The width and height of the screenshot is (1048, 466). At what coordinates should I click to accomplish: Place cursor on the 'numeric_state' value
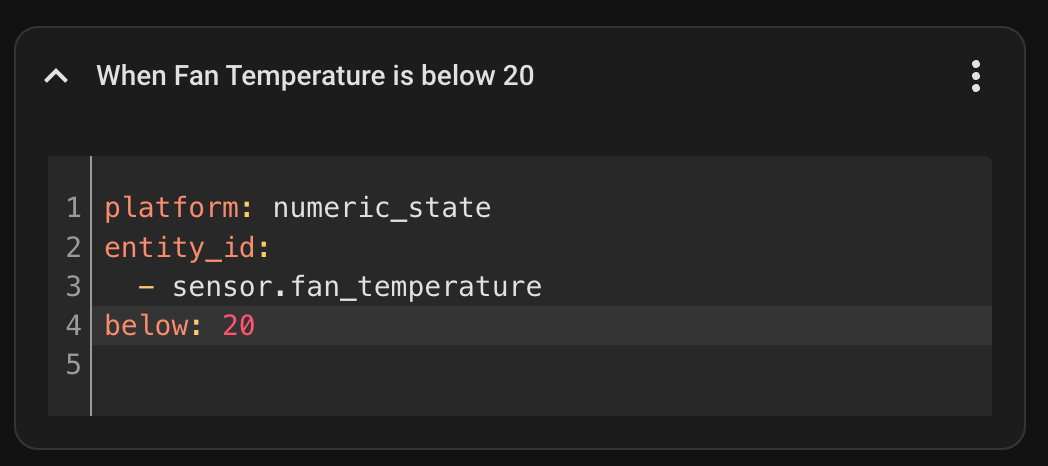pyautogui.click(x=382, y=208)
